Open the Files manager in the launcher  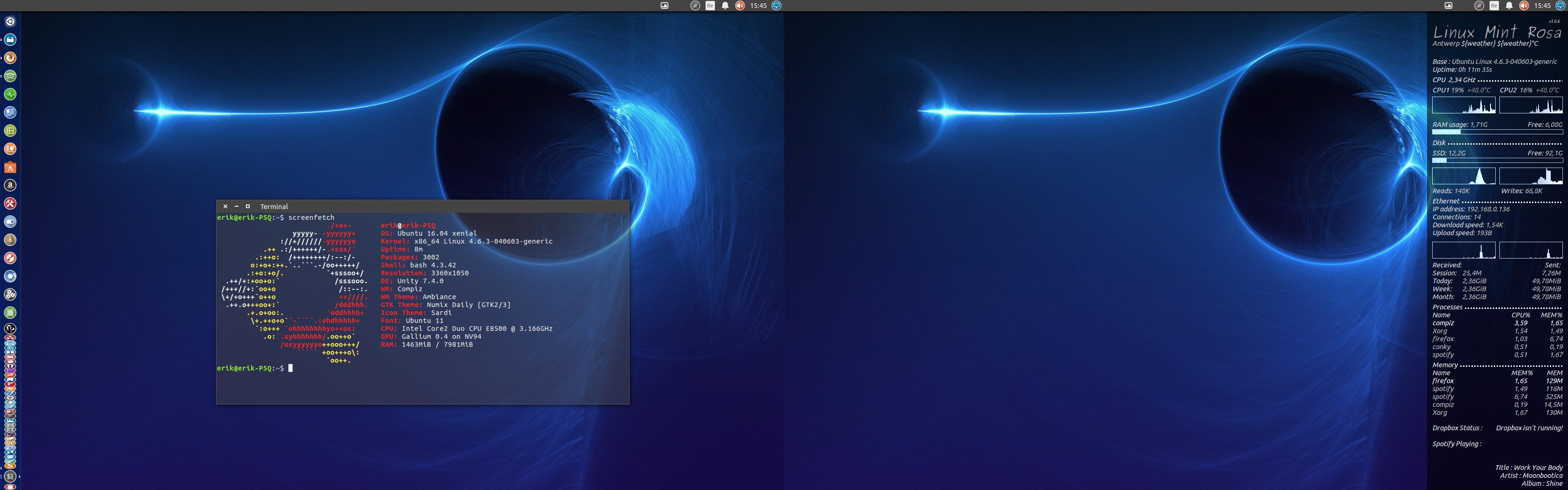click(10, 40)
